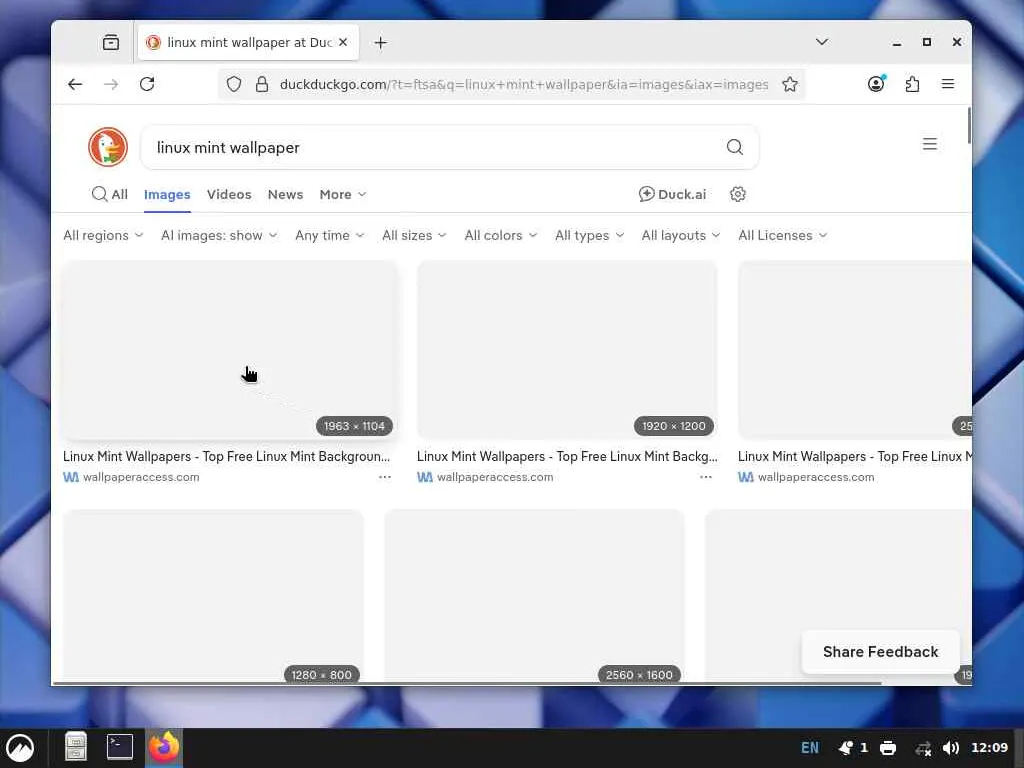Screen dimensions: 1024x768
Task: Open the Firefox account icon
Action: click(876, 84)
